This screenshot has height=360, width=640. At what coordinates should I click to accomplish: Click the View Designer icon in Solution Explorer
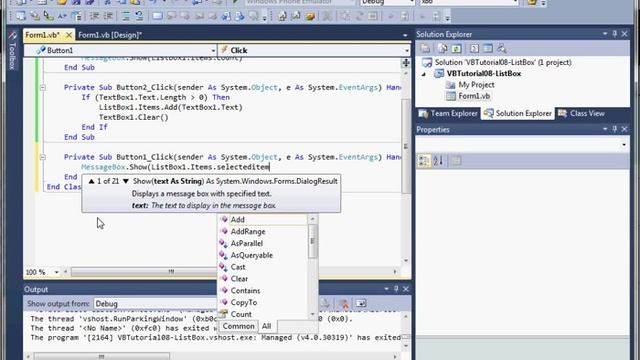(488, 49)
